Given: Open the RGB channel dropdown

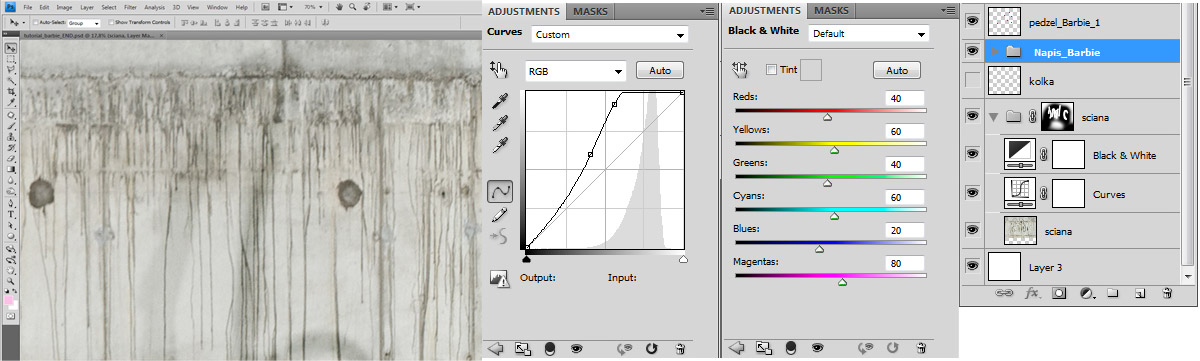Looking at the screenshot, I should coord(575,71).
